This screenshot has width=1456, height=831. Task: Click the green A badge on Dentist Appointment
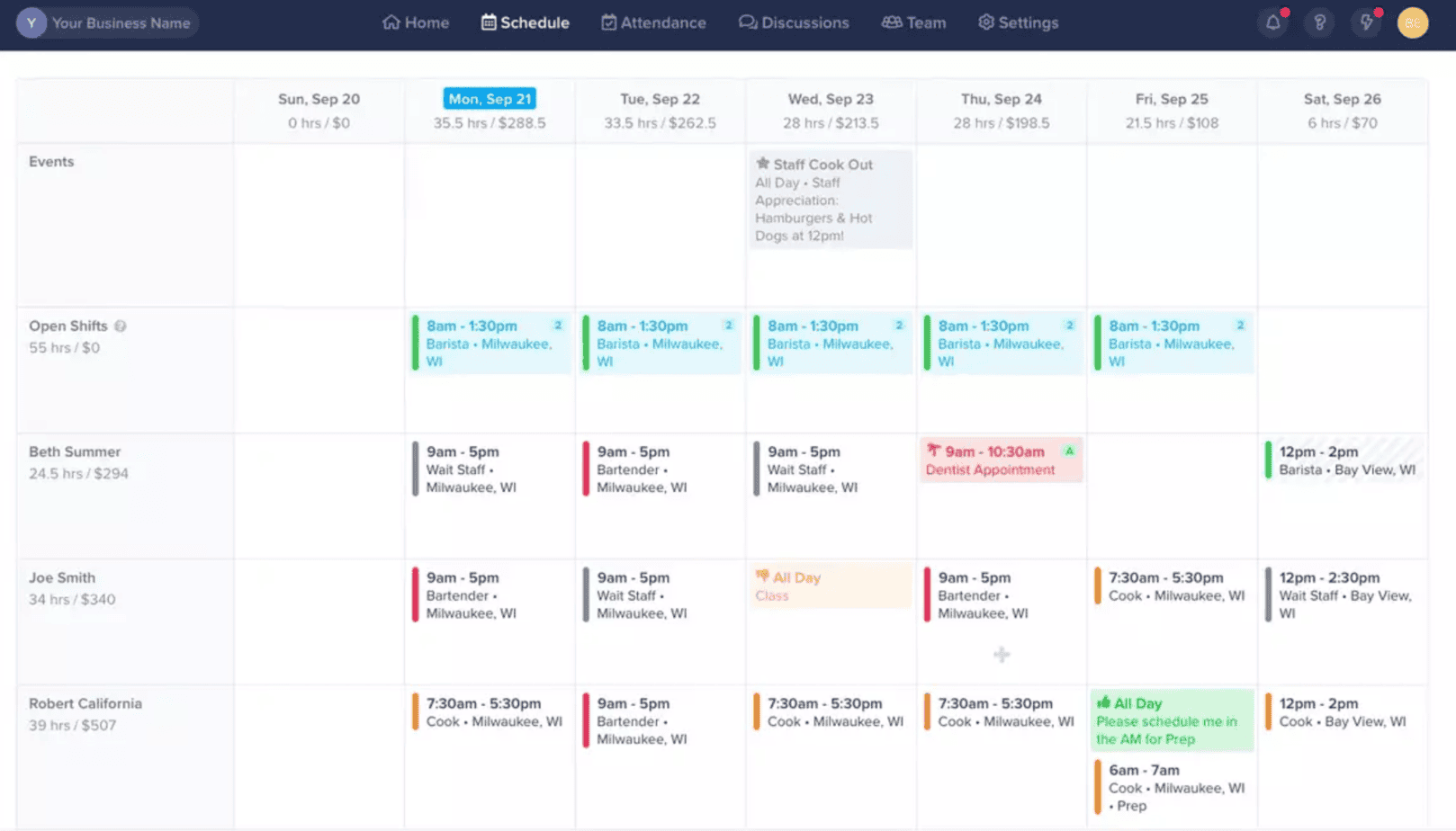click(1068, 451)
